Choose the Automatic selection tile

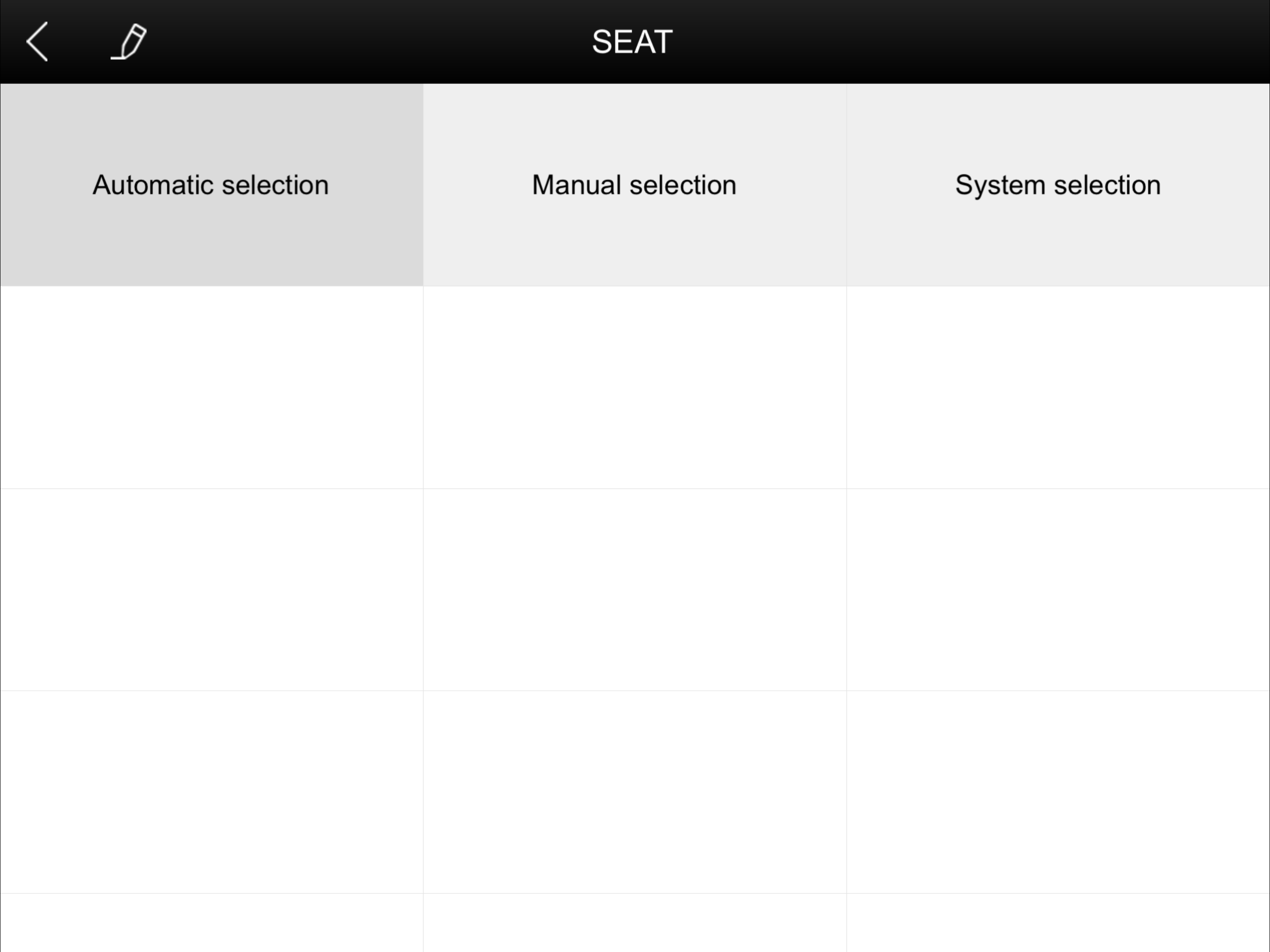point(212,185)
